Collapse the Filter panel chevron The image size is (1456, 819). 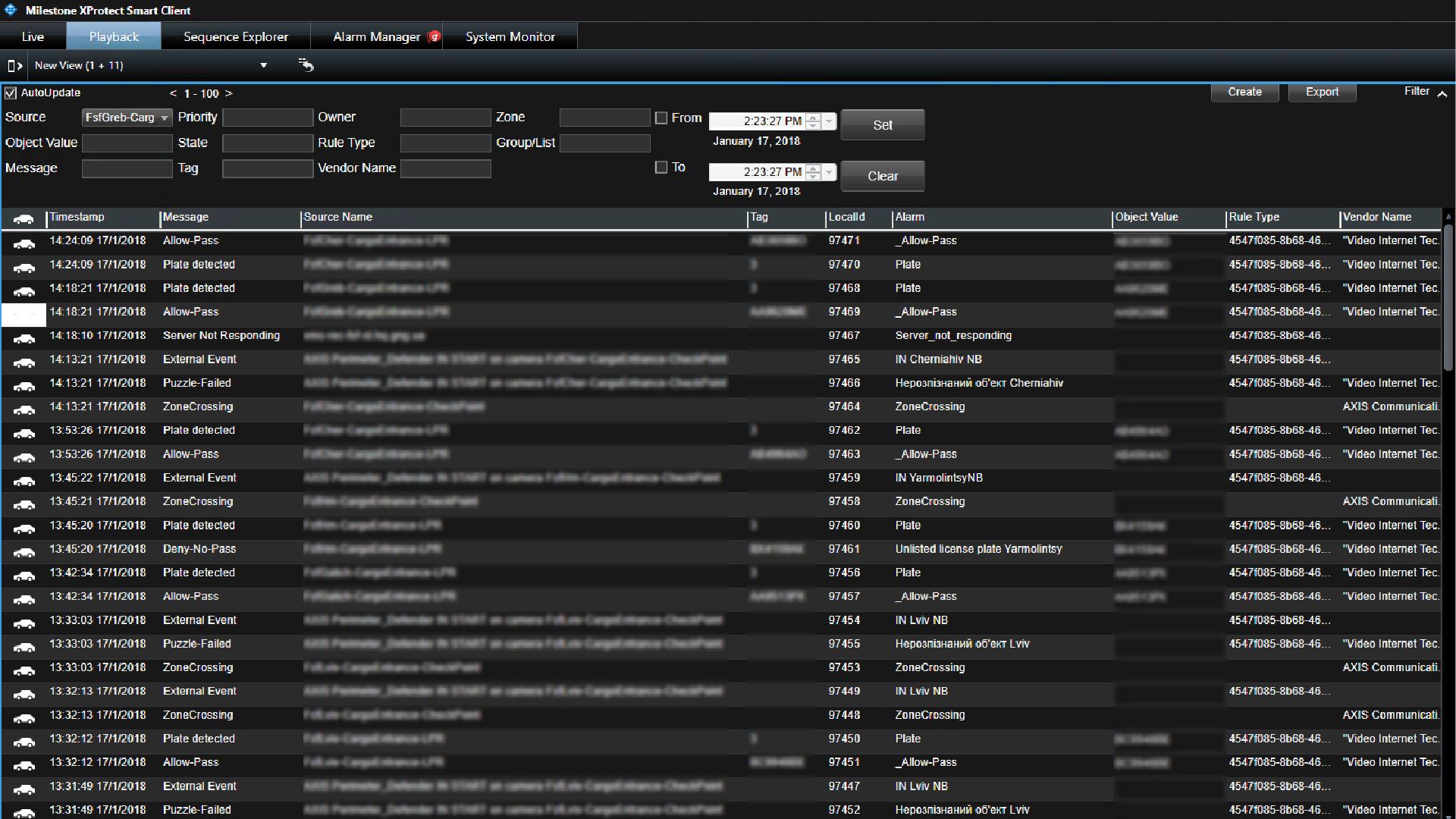[1442, 93]
